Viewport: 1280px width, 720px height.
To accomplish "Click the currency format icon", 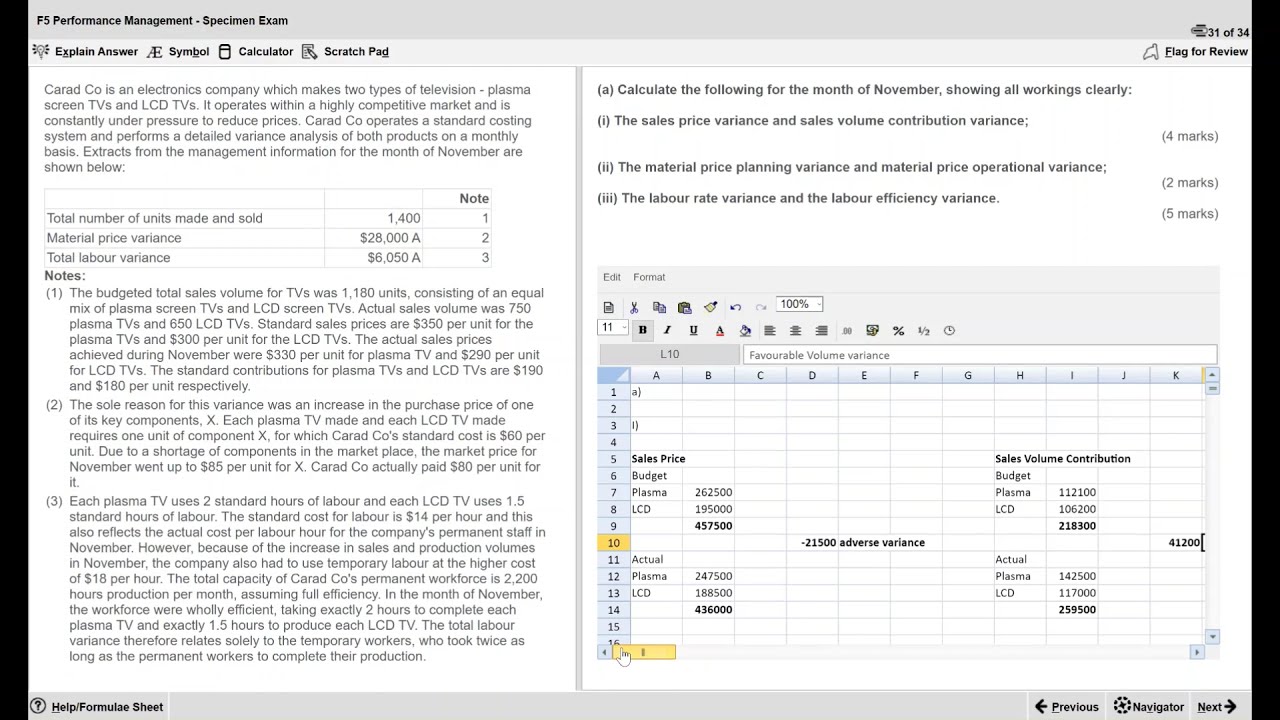I will tap(872, 330).
